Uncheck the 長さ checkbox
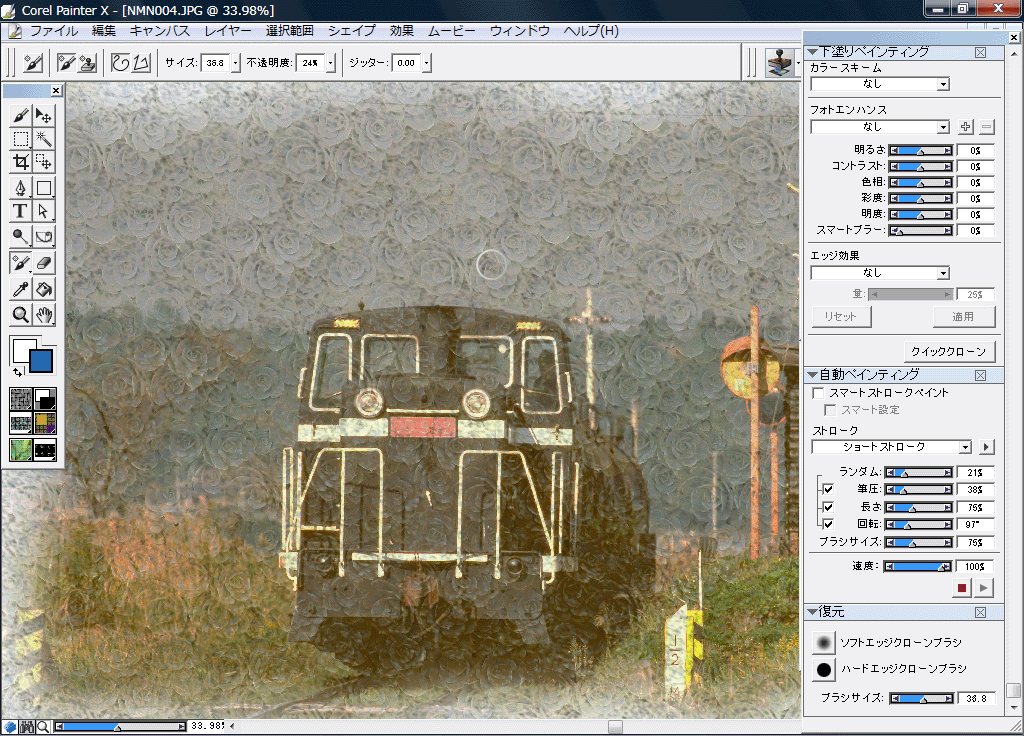1024x736 pixels. pyautogui.click(x=828, y=507)
